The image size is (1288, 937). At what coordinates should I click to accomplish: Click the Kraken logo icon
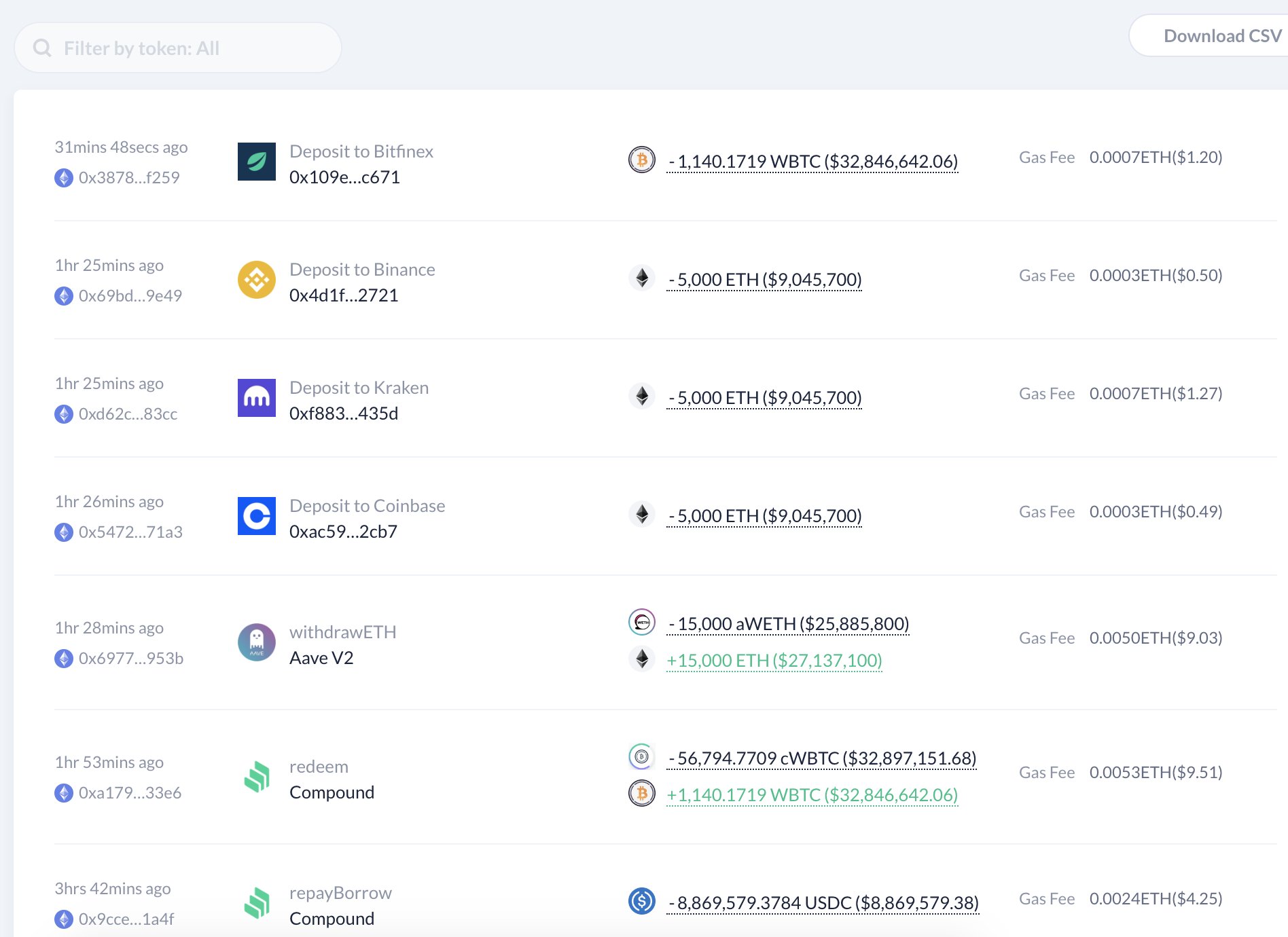[256, 398]
